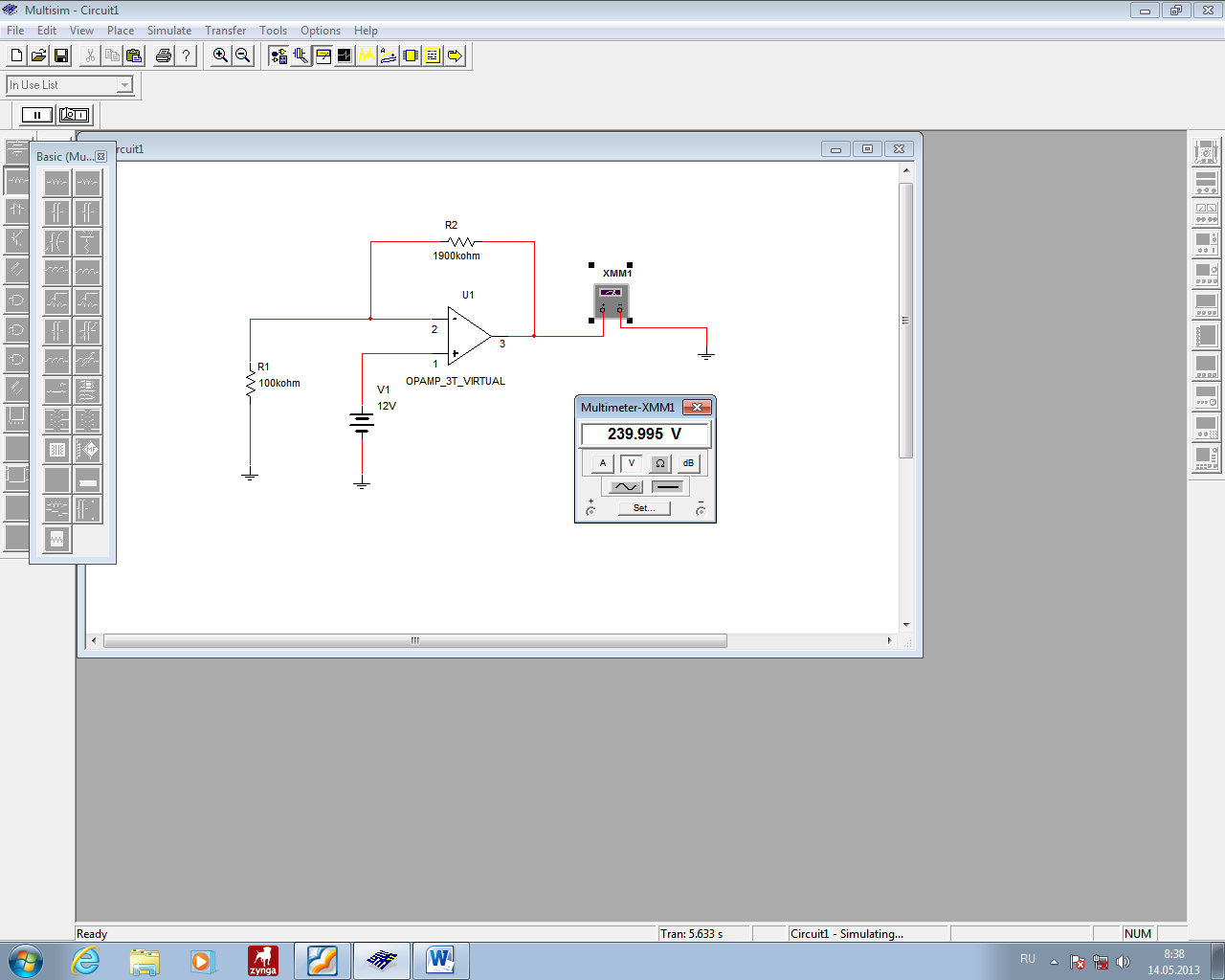Open the Simulate menu
The width and height of the screenshot is (1225, 980).
tap(169, 31)
